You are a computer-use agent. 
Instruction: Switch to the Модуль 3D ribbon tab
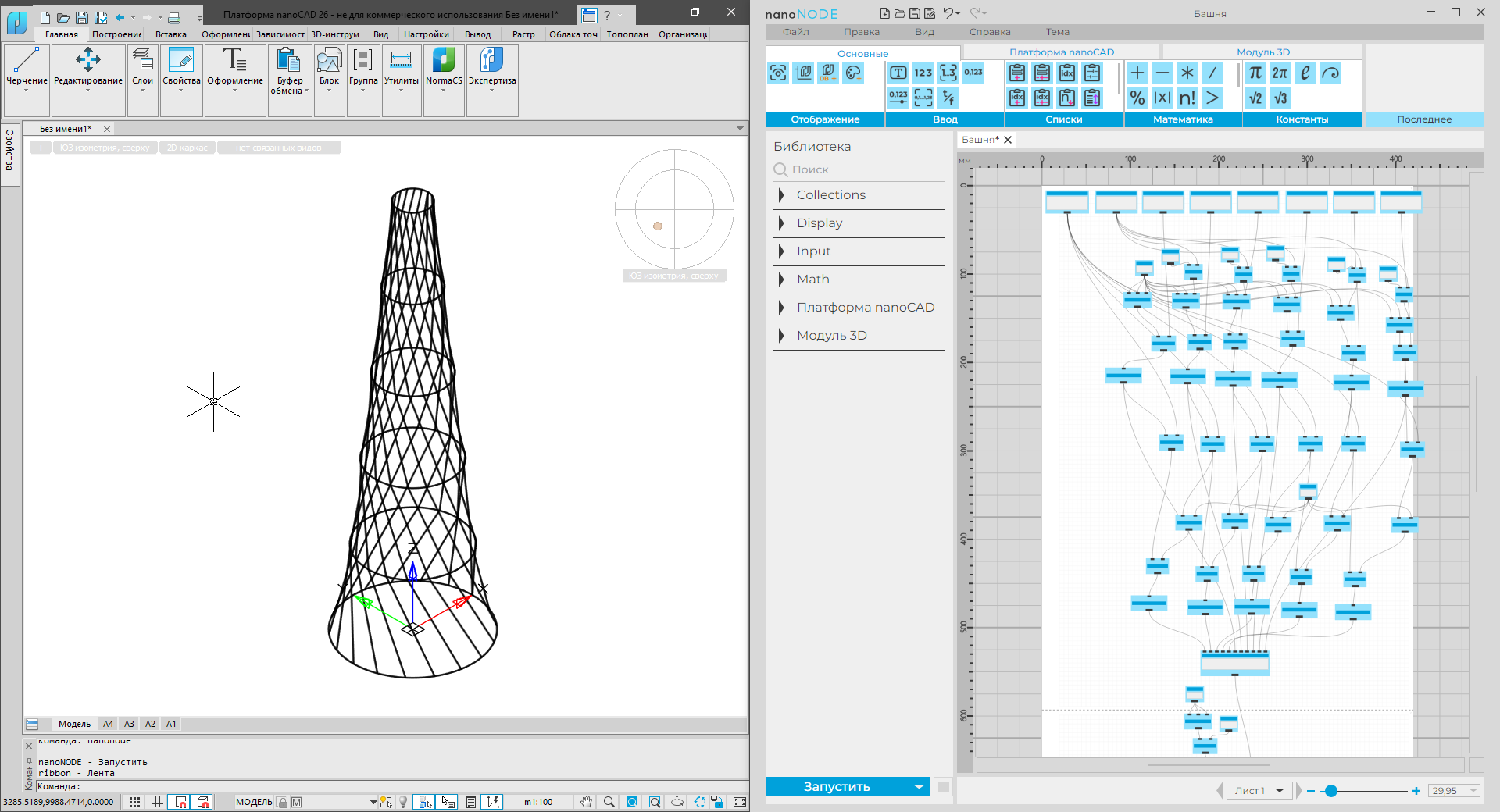(x=1263, y=52)
